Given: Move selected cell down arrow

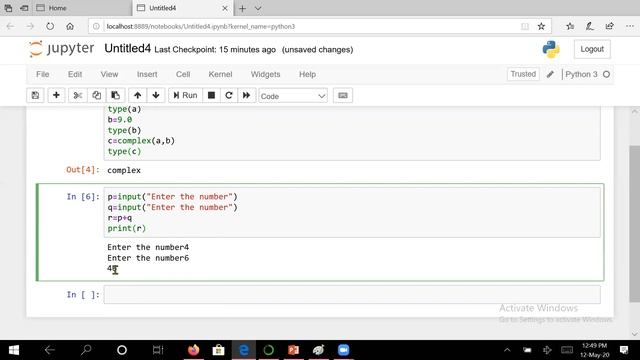Looking at the screenshot, I should click(x=156, y=96).
